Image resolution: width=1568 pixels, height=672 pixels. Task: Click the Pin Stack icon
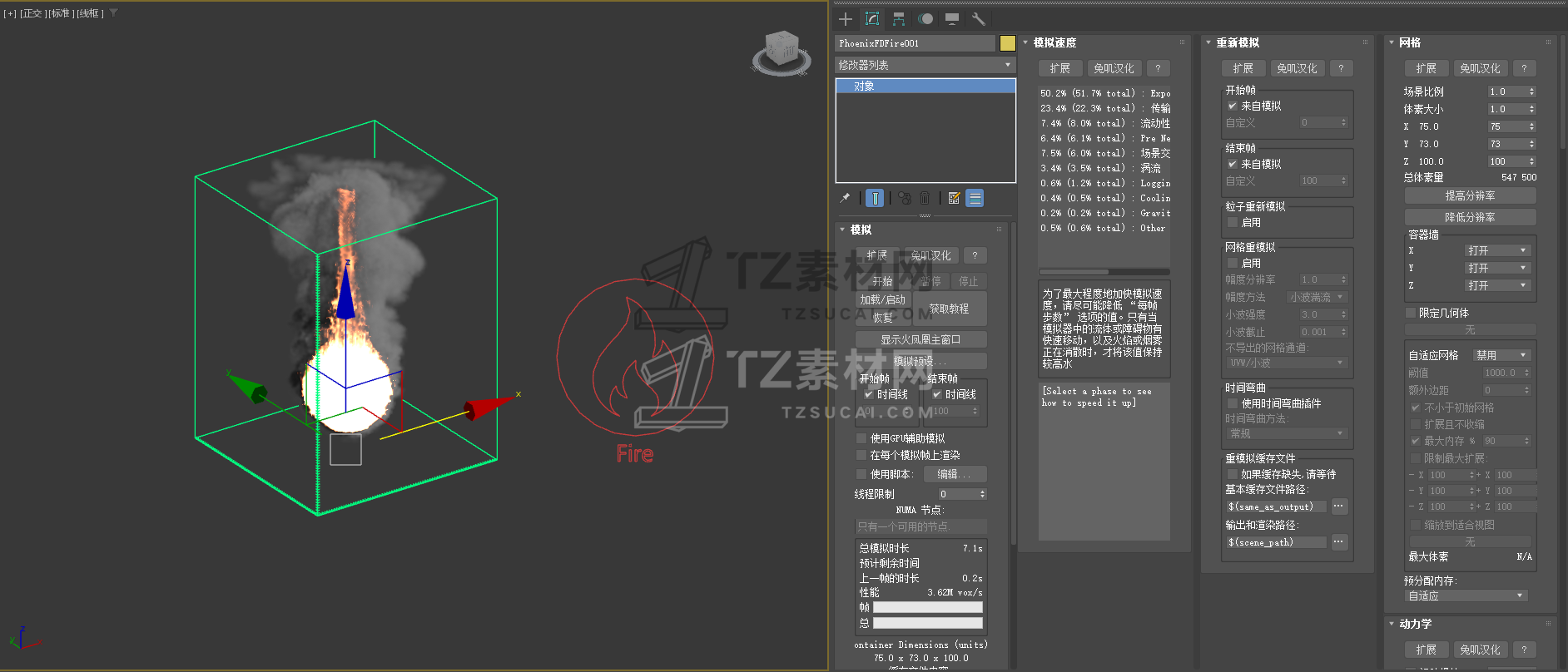pos(846,198)
